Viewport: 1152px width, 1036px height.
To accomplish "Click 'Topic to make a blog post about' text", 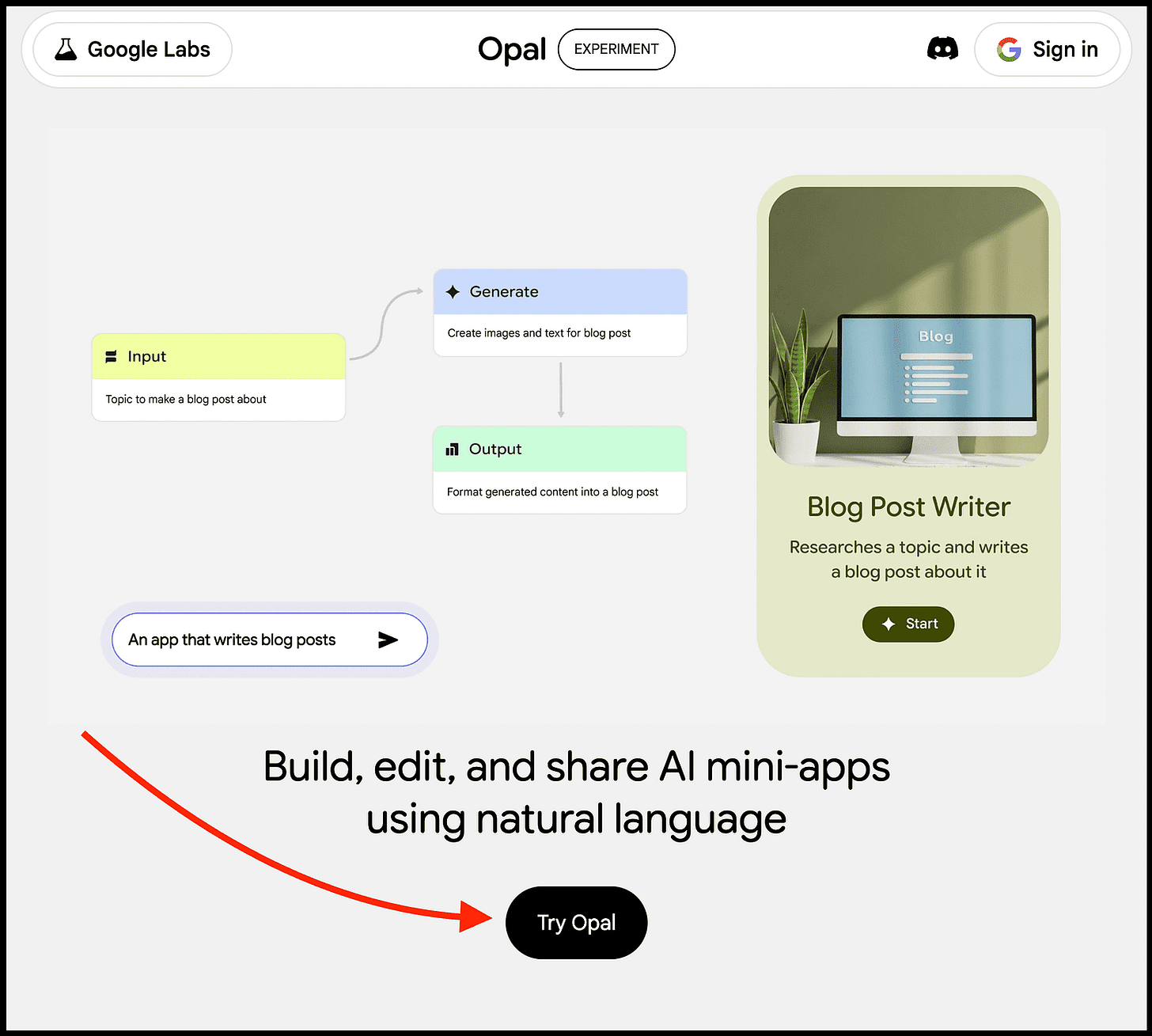I will coord(186,399).
